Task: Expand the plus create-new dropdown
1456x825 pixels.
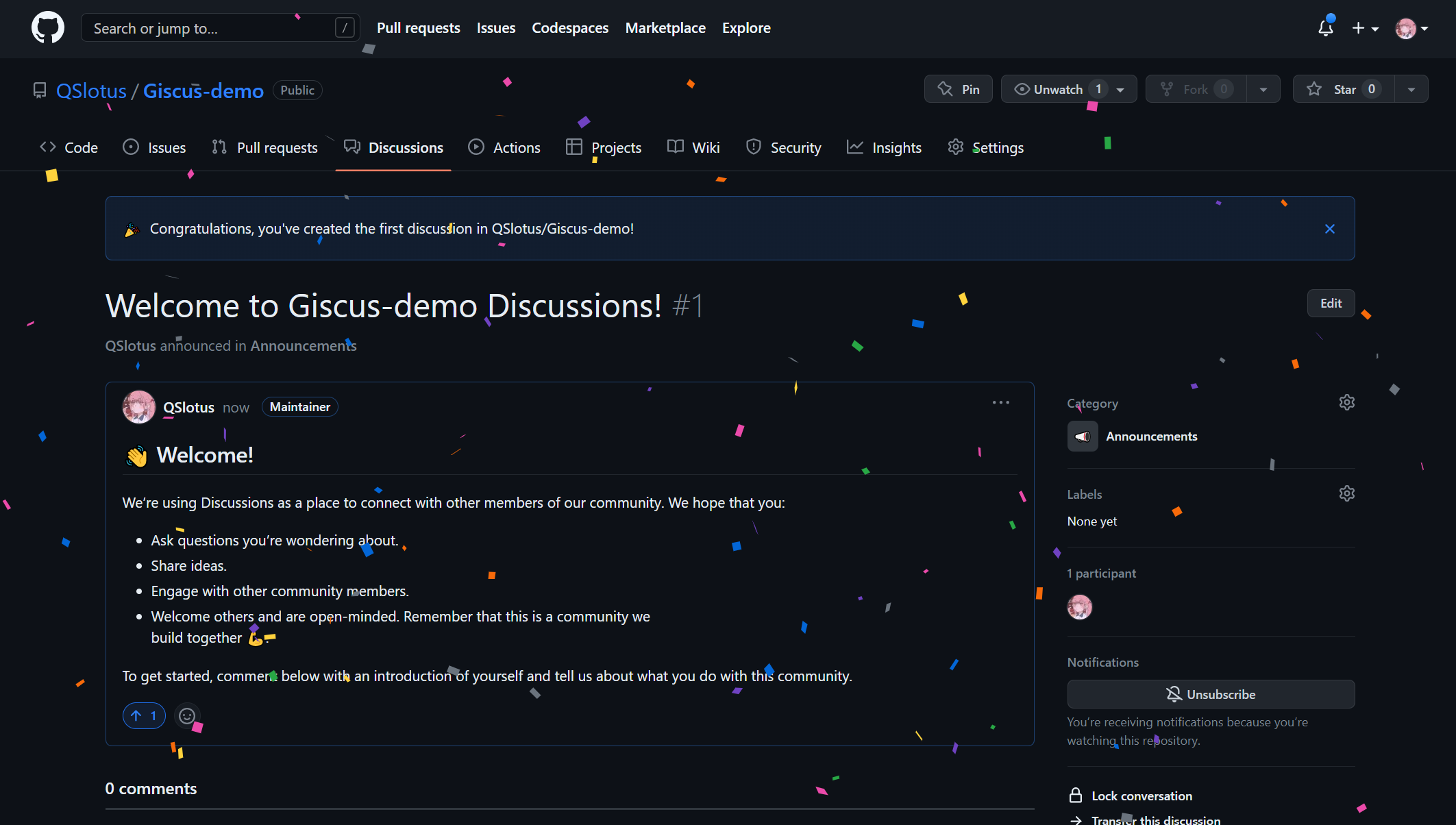Action: (x=1365, y=28)
